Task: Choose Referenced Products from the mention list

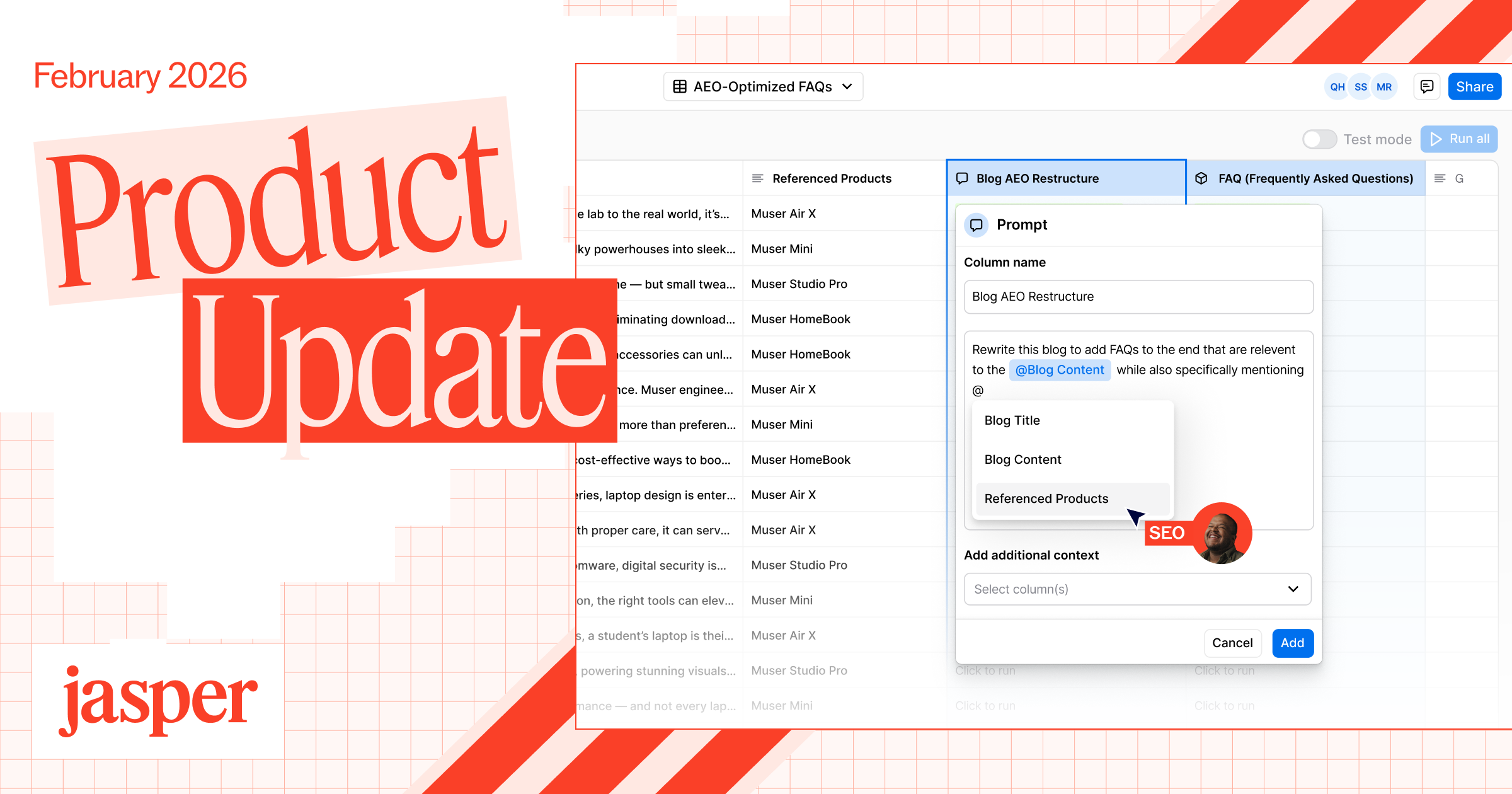Action: pyautogui.click(x=1046, y=498)
